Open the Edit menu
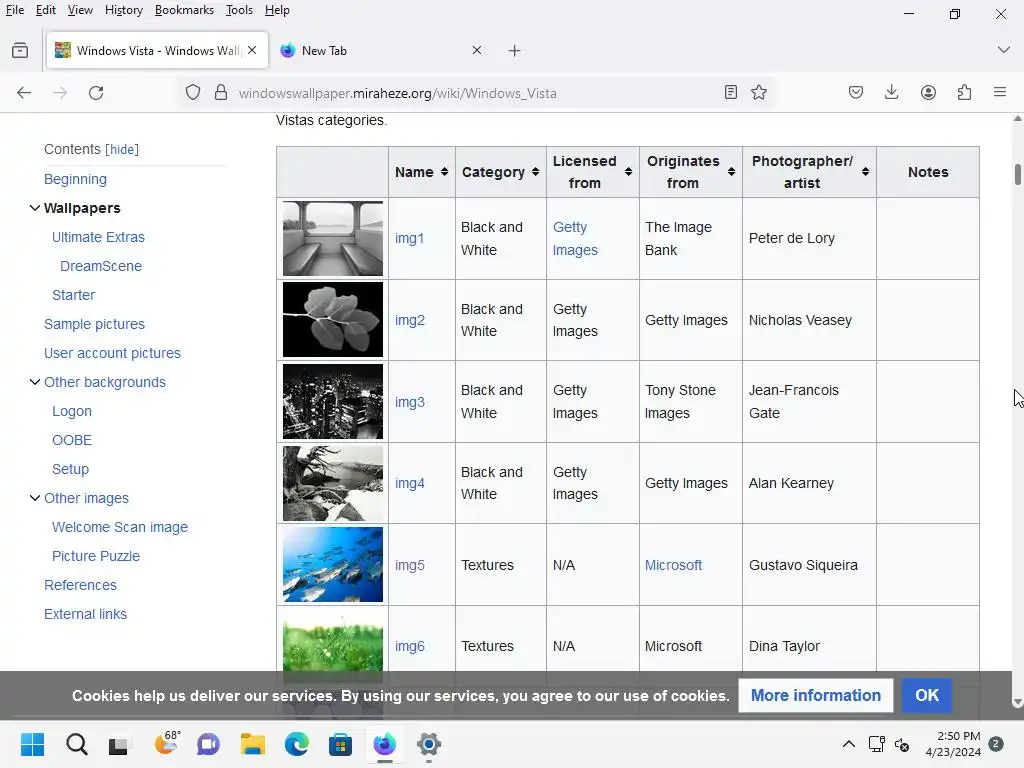 tap(46, 10)
